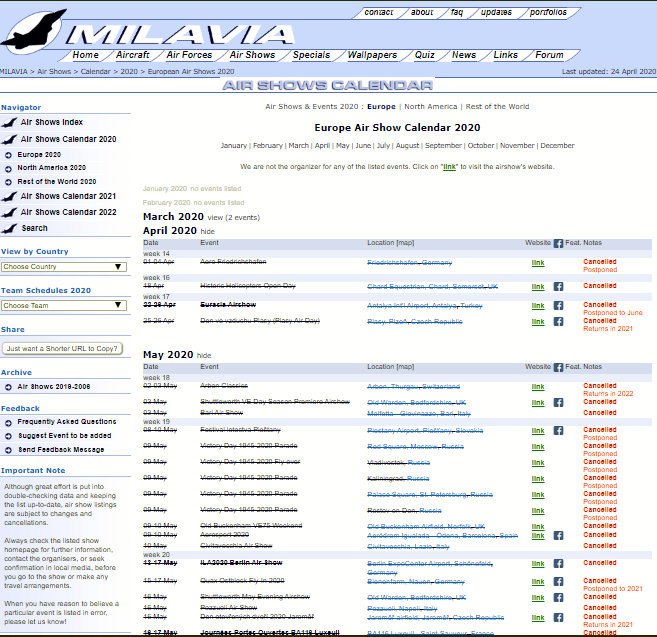Open Facebook icon for Shuttleworth May Evening Airshow
The height and width of the screenshot is (637, 657).
click(558, 598)
